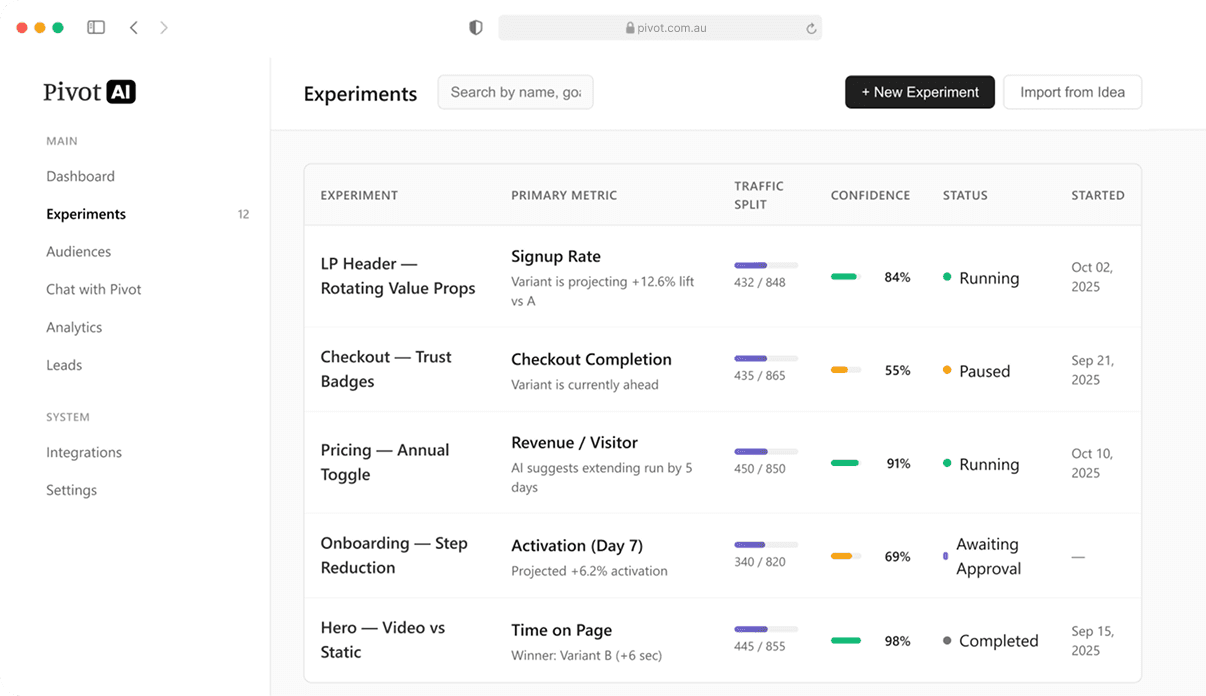Create a New Experiment

[x=919, y=92]
